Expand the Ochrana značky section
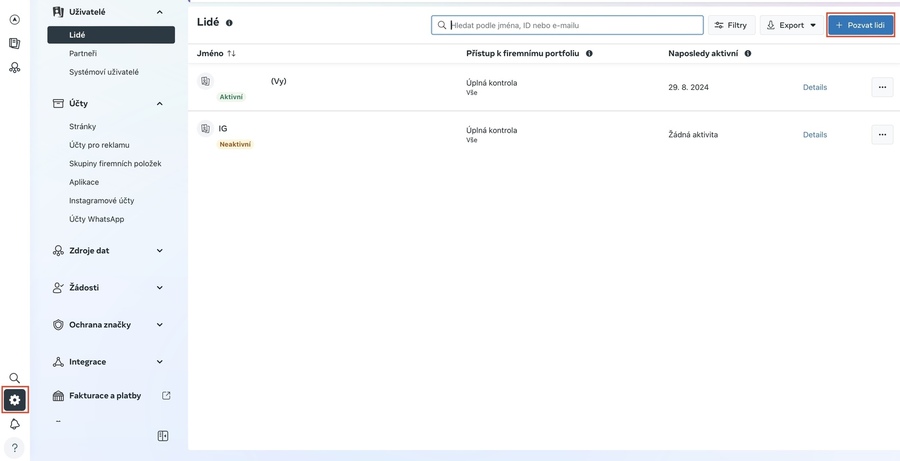The height and width of the screenshot is (461, 900). 160,325
